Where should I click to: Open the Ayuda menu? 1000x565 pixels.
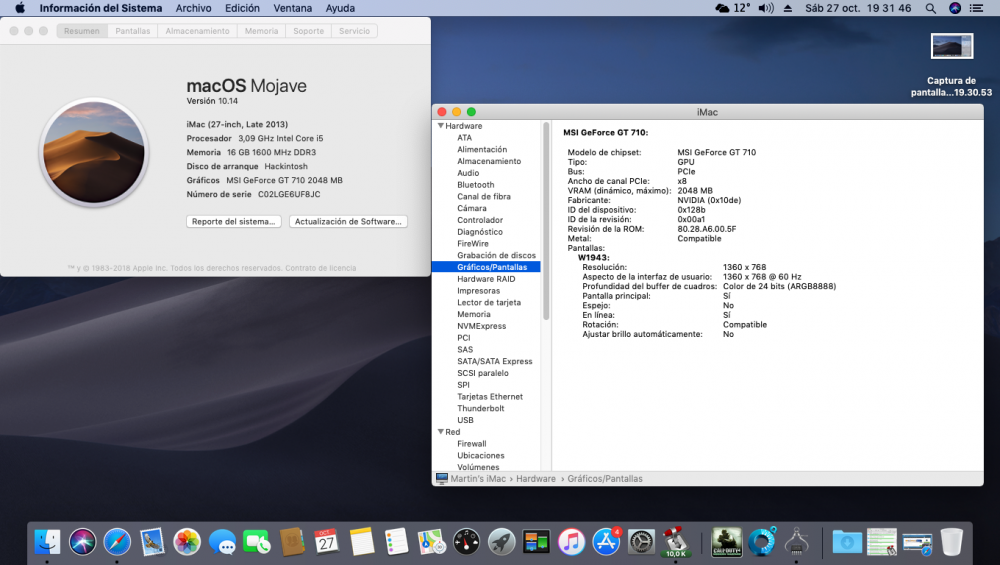(x=341, y=8)
